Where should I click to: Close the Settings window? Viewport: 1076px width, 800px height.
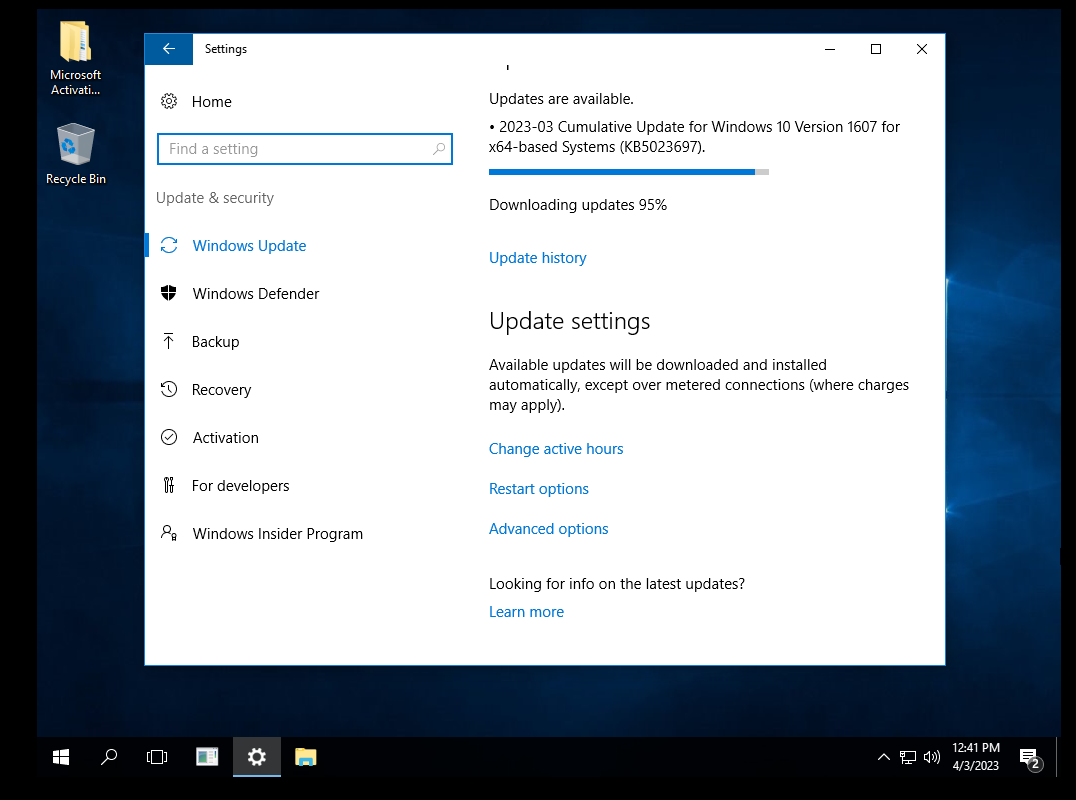click(922, 49)
